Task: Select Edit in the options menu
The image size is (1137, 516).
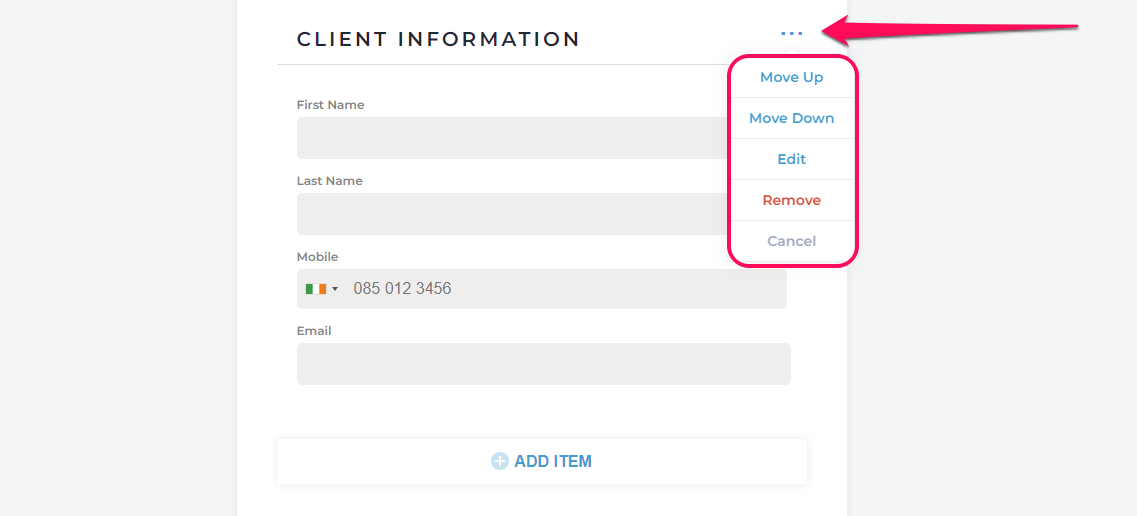Action: (791, 159)
